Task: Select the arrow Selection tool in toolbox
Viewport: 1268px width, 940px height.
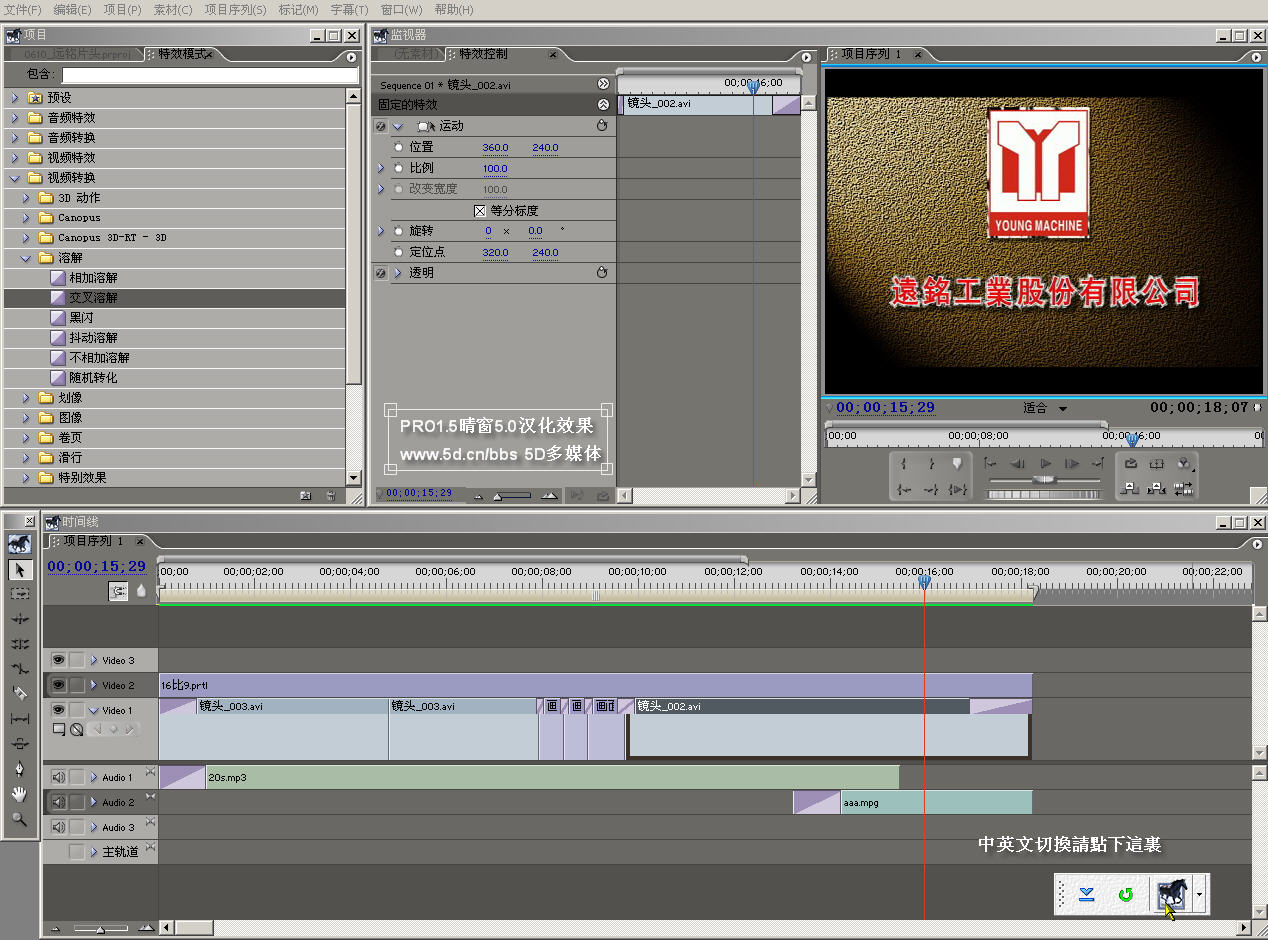Action: coord(19,569)
